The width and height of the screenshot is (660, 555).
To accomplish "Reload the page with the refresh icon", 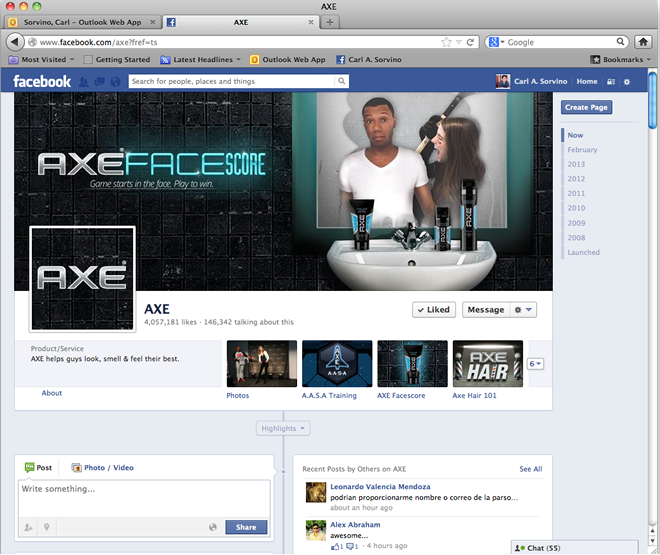I will click(470, 42).
